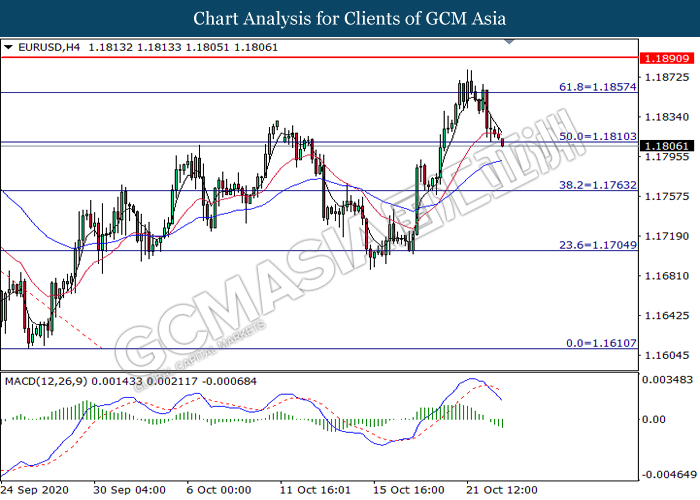
Task: Click the 6 Oct 00:00 time marker
Action: click(219, 490)
